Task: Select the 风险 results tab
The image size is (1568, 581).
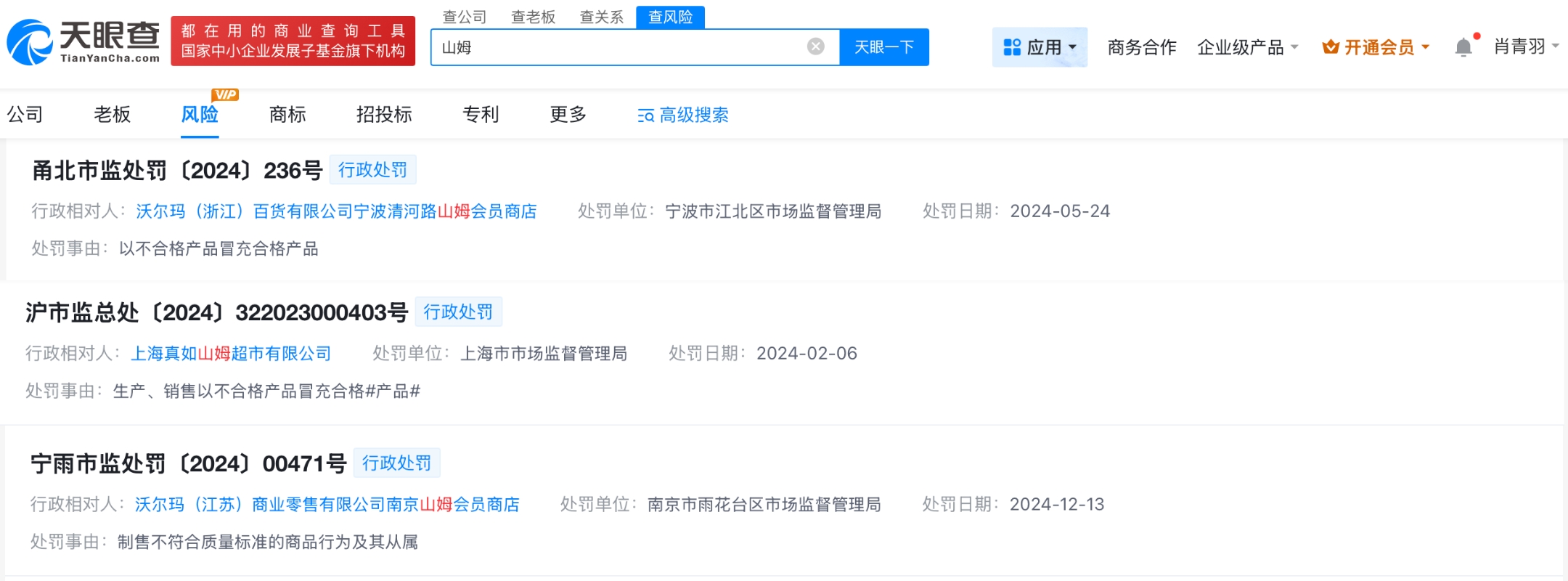Action: pyautogui.click(x=200, y=114)
